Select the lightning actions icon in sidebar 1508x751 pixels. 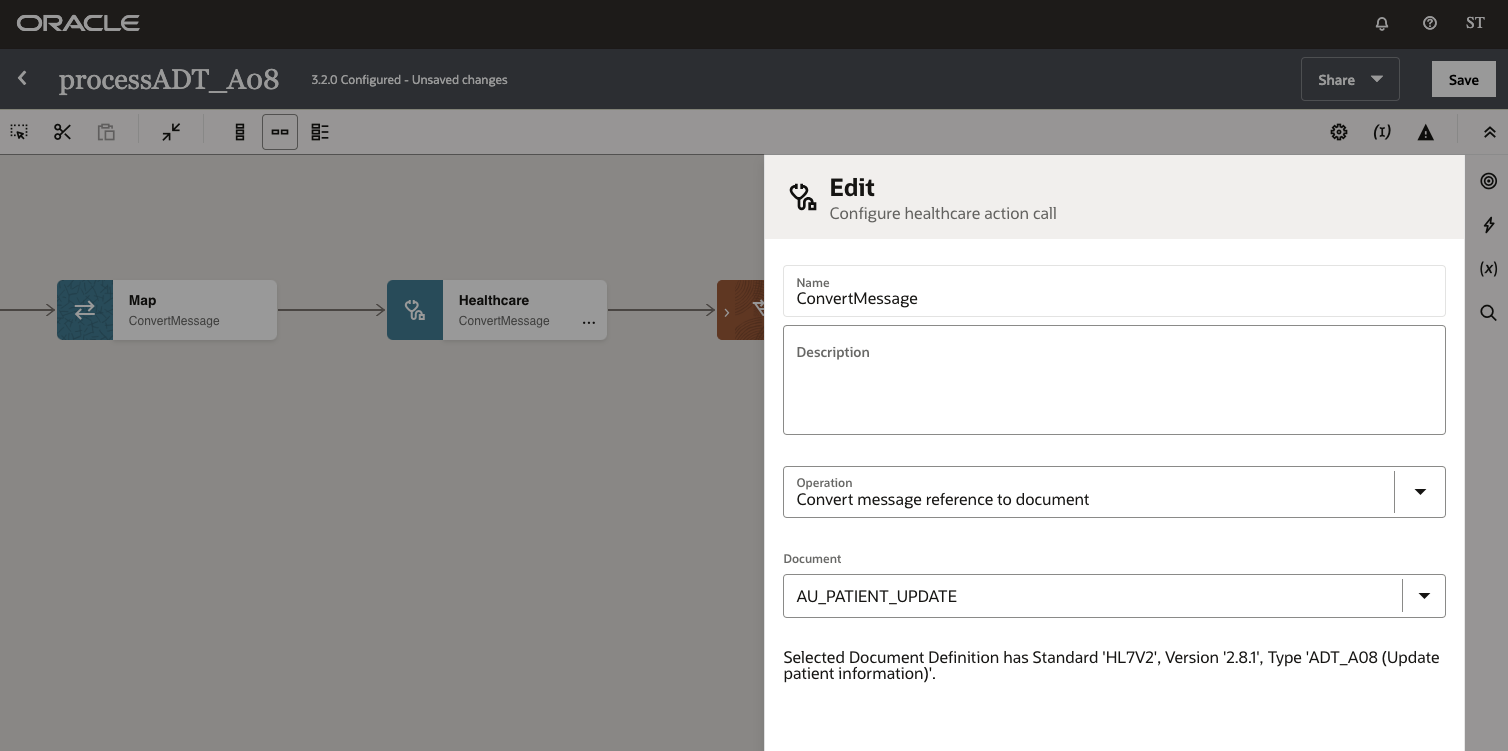pyautogui.click(x=1488, y=225)
